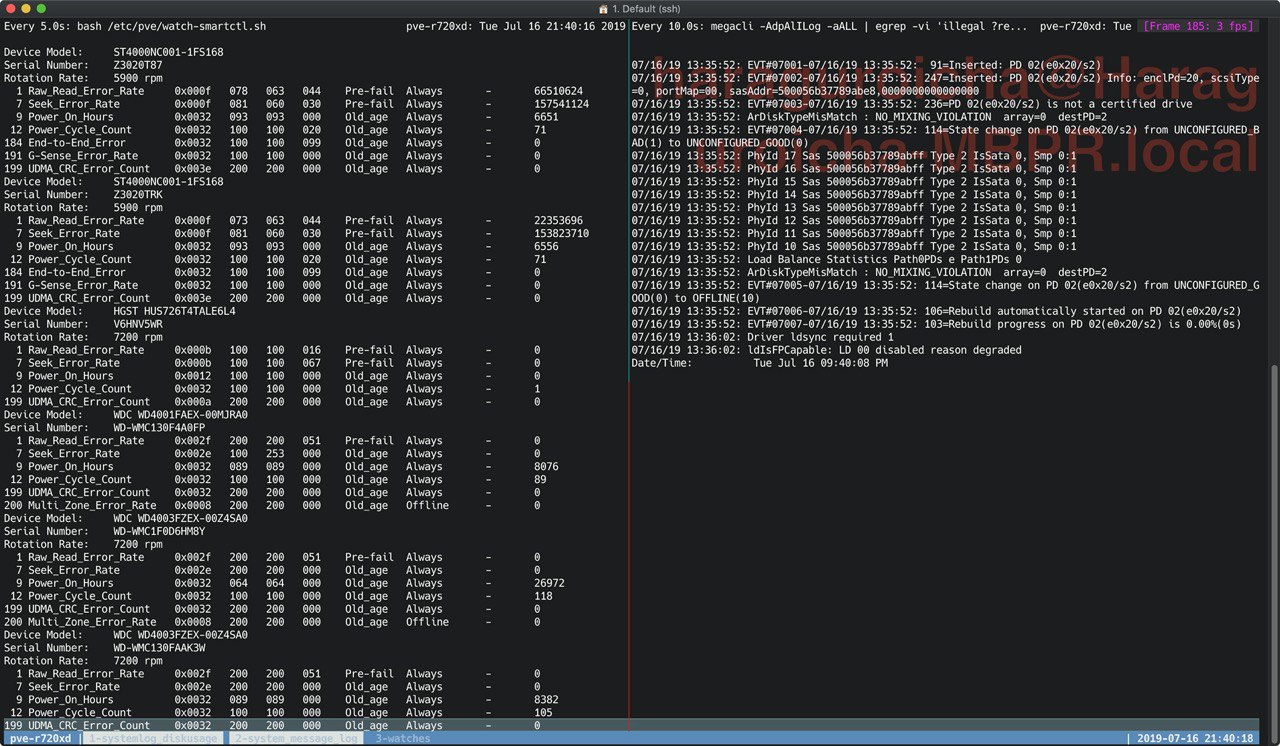Click raw read error value 66510624
The width and height of the screenshot is (1280, 746).
[x=558, y=91]
